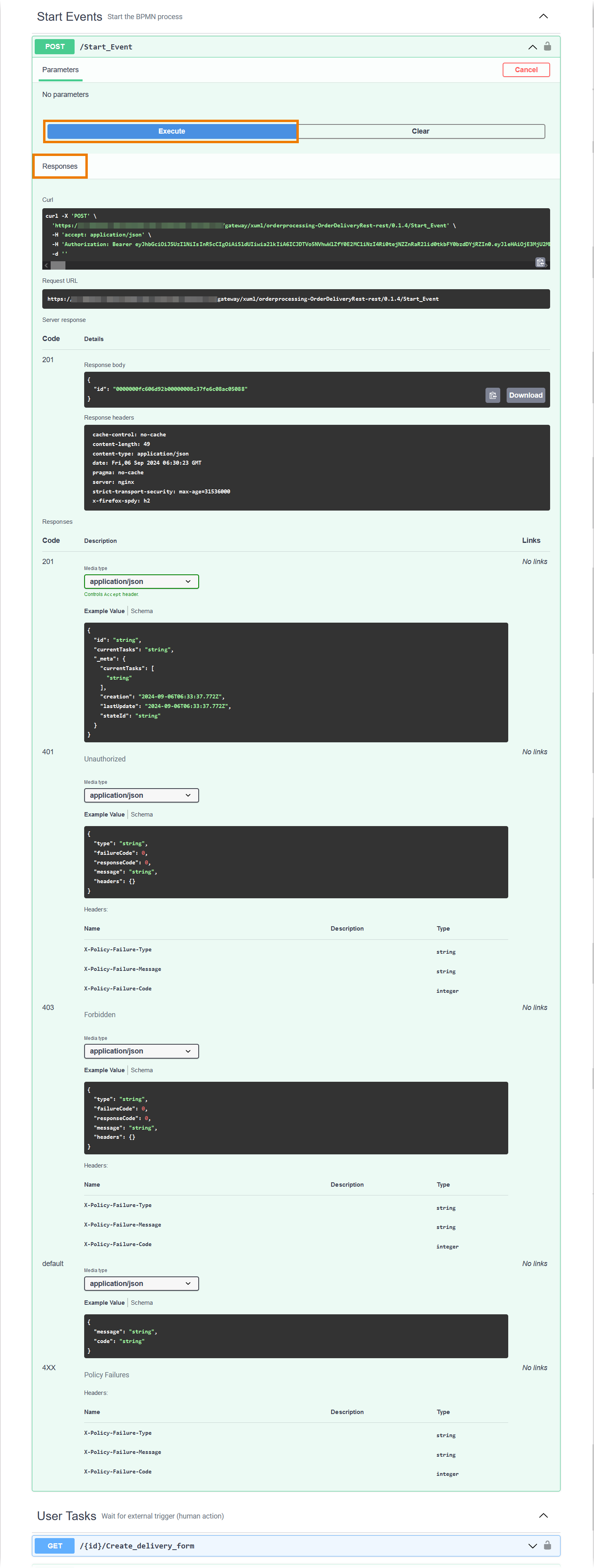This screenshot has width=594, height=1568.
Task: Open media type dropdown for 403 Forbidden
Action: [141, 1051]
